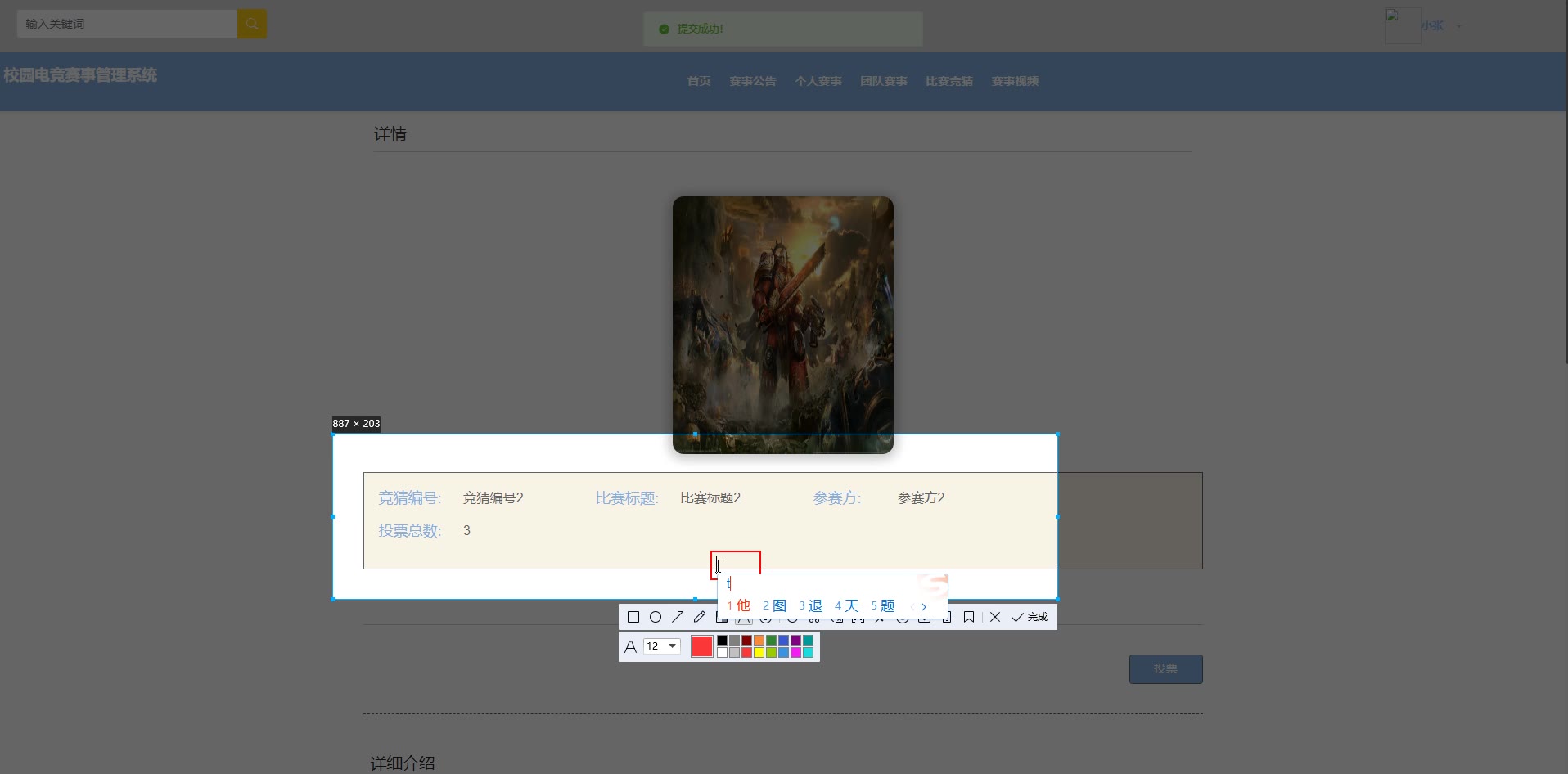Click the text 竞猜编号2 value

tap(493, 497)
